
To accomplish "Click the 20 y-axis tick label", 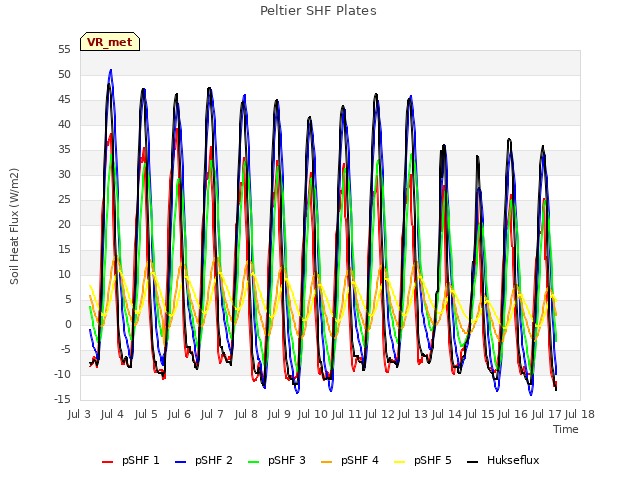I will pos(64,225).
